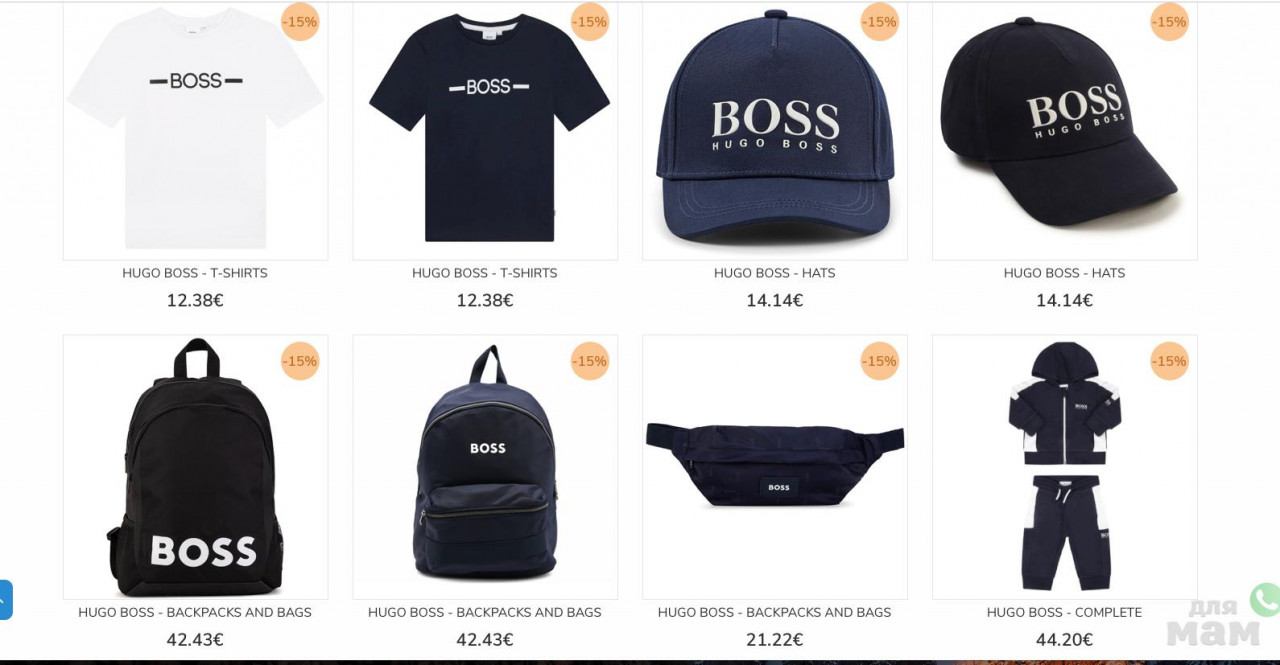
Task: View the blue BOSS Hugo Boss cap image
Action: [775, 130]
